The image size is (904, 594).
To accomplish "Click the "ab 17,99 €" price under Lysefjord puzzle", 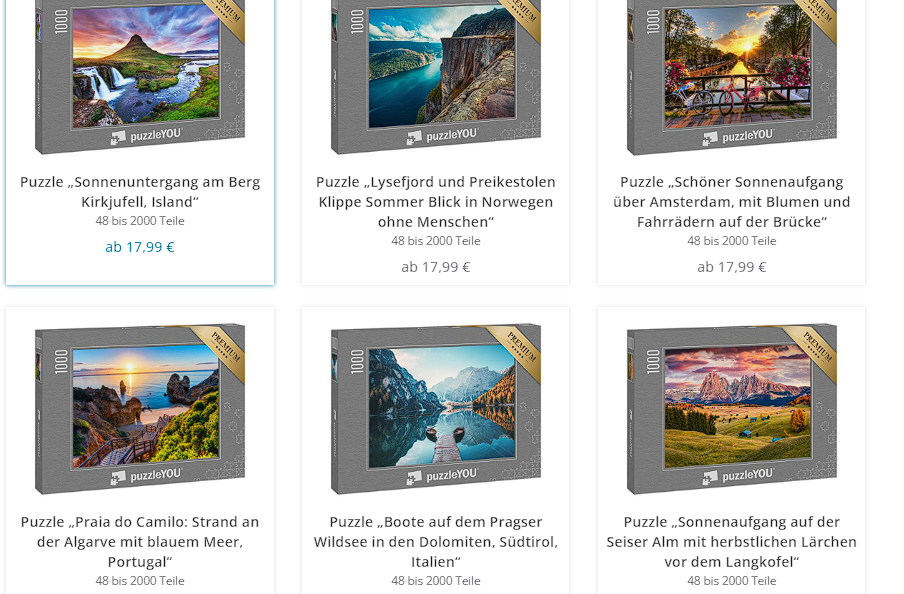I will point(436,267).
